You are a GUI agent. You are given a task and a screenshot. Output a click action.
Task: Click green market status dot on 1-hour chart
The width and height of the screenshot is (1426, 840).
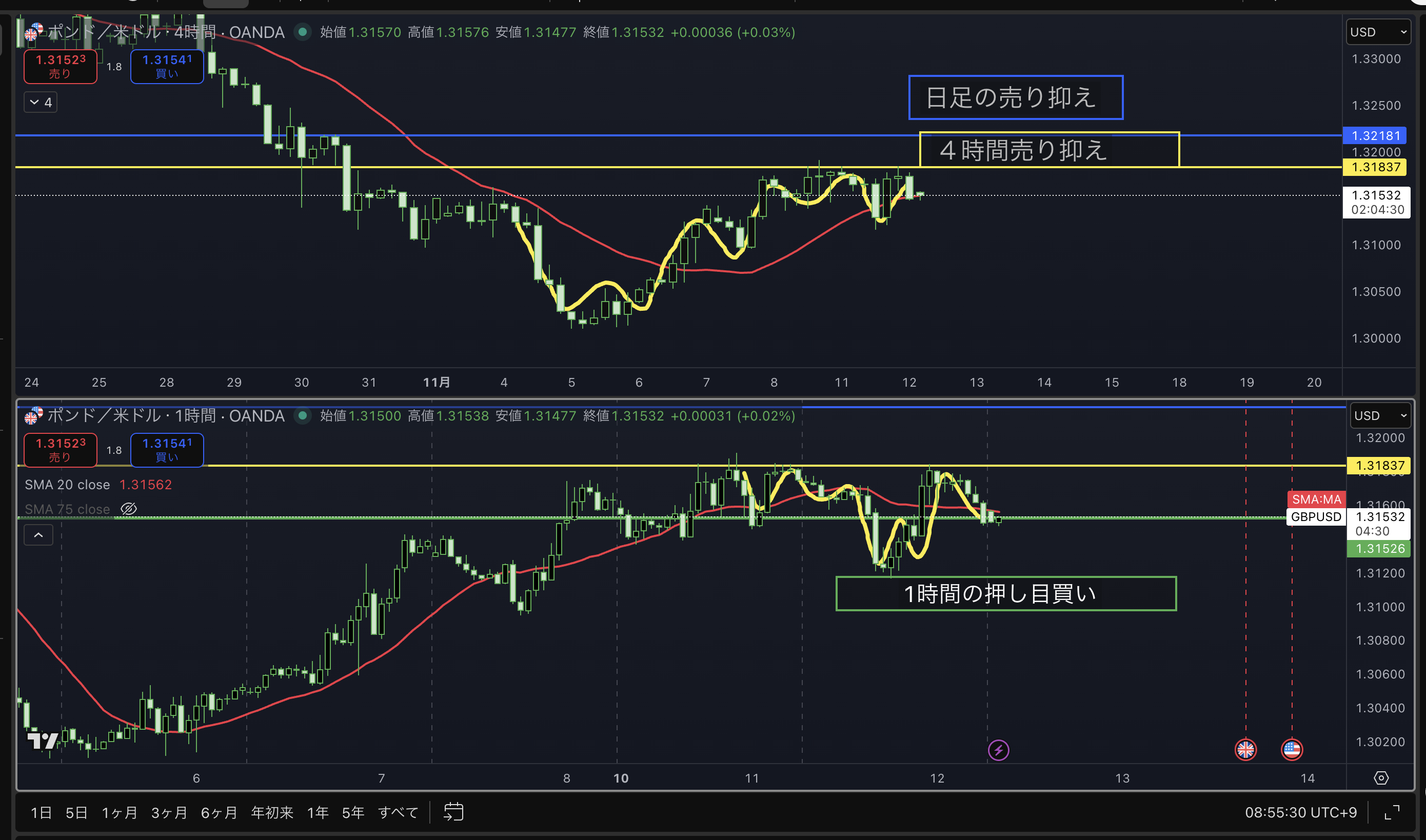[x=303, y=416]
